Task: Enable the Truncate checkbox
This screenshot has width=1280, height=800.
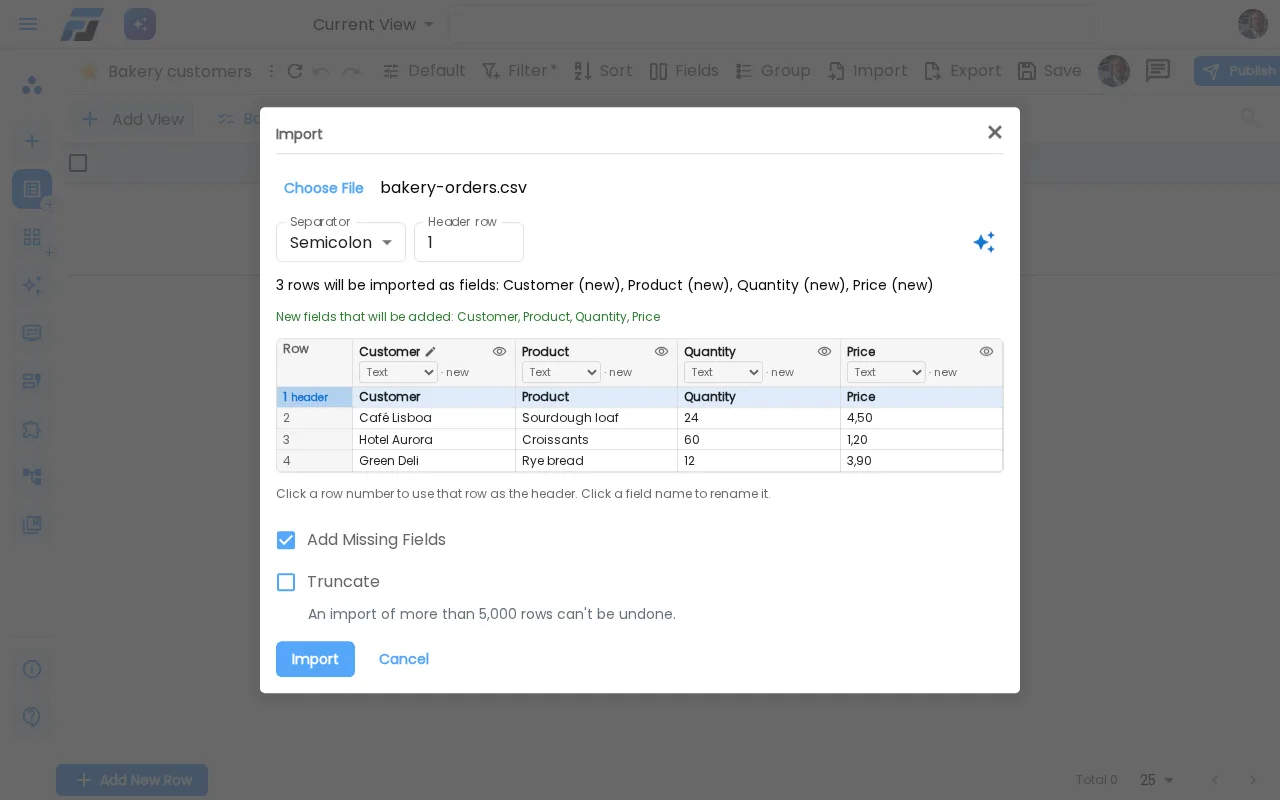Action: click(x=286, y=582)
